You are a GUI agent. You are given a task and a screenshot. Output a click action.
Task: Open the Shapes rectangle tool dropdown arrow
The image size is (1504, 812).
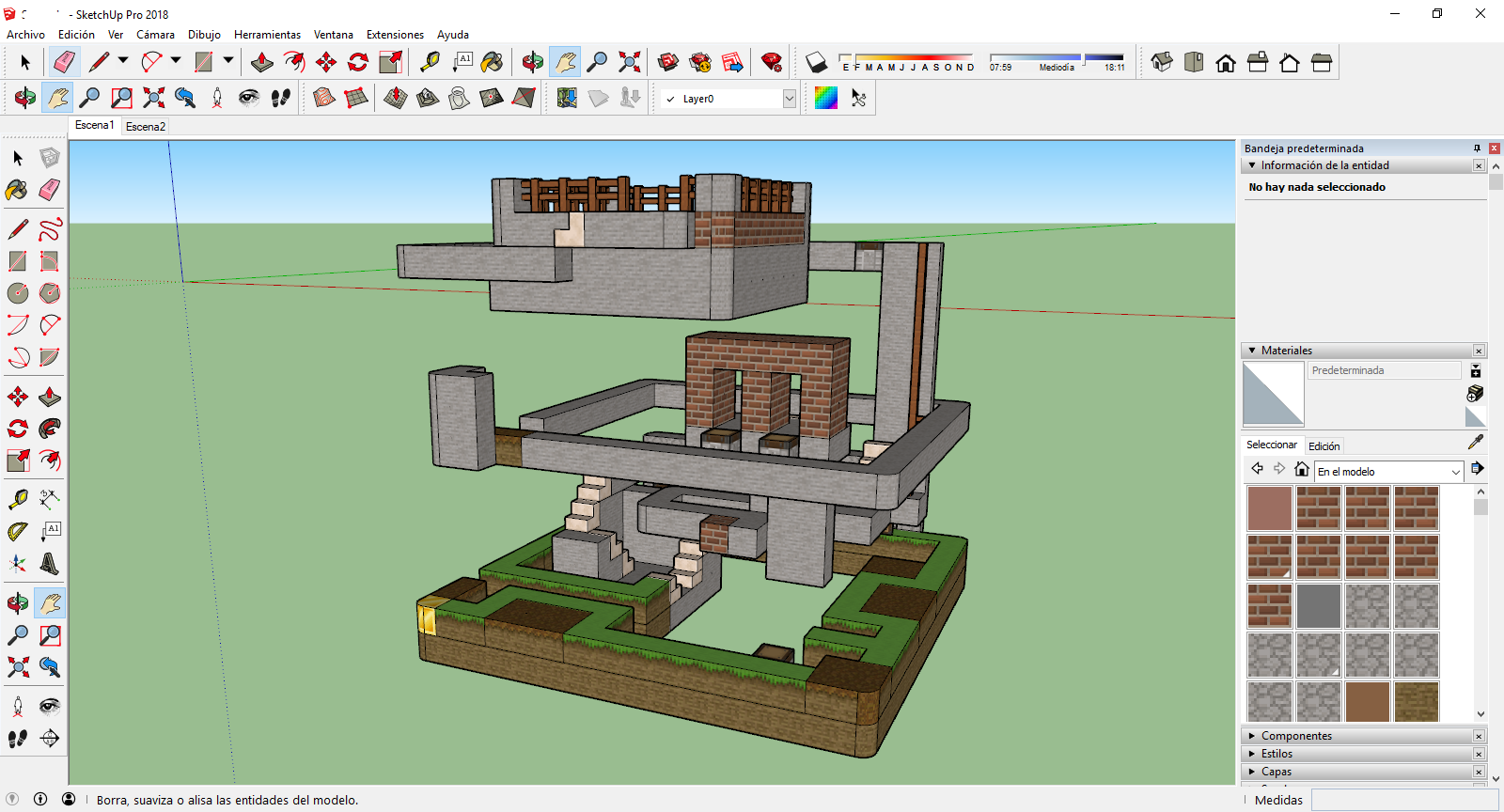228,62
